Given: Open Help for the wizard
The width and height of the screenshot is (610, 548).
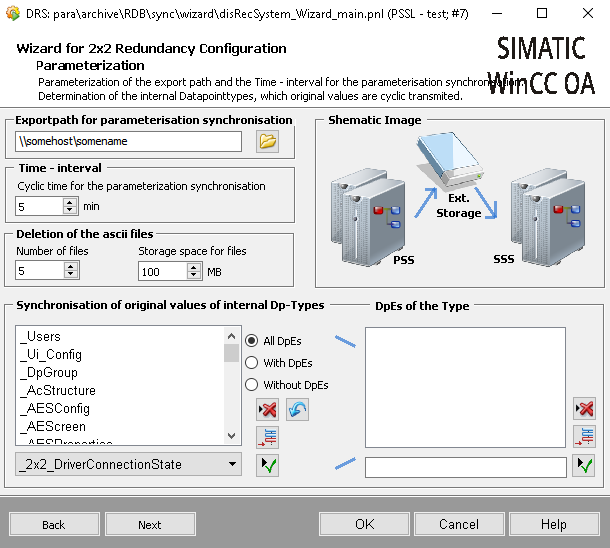Looking at the screenshot, I should [x=554, y=524].
